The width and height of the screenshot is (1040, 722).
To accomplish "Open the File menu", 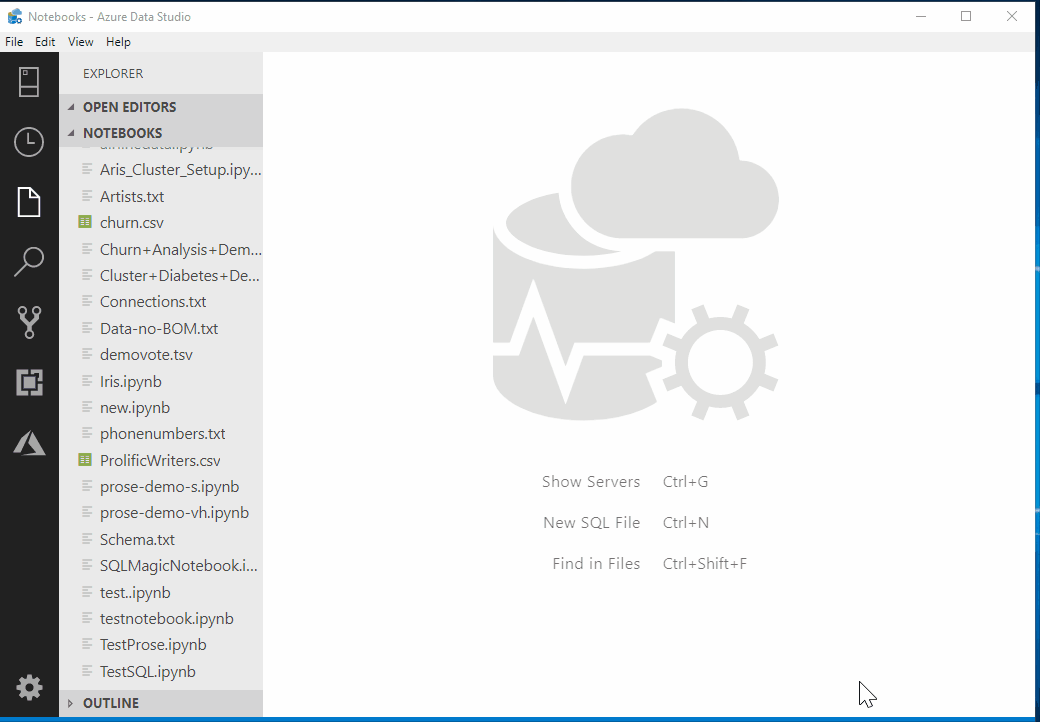I will (x=14, y=41).
